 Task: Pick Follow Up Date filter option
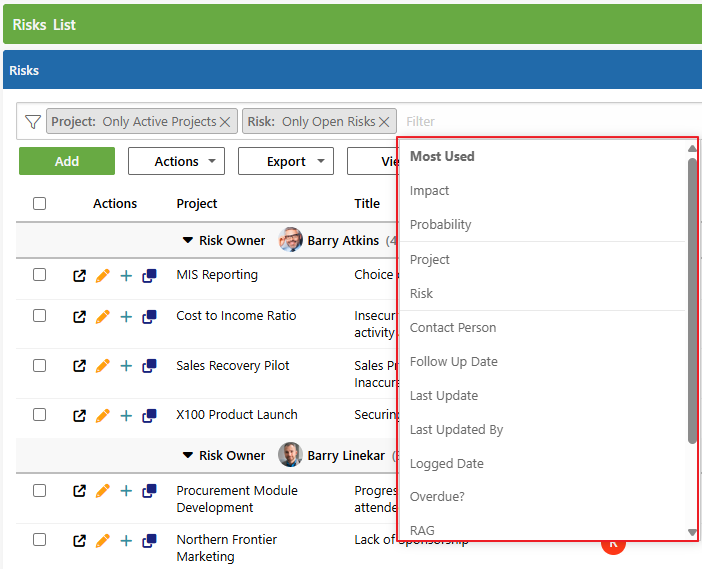[x=454, y=362]
